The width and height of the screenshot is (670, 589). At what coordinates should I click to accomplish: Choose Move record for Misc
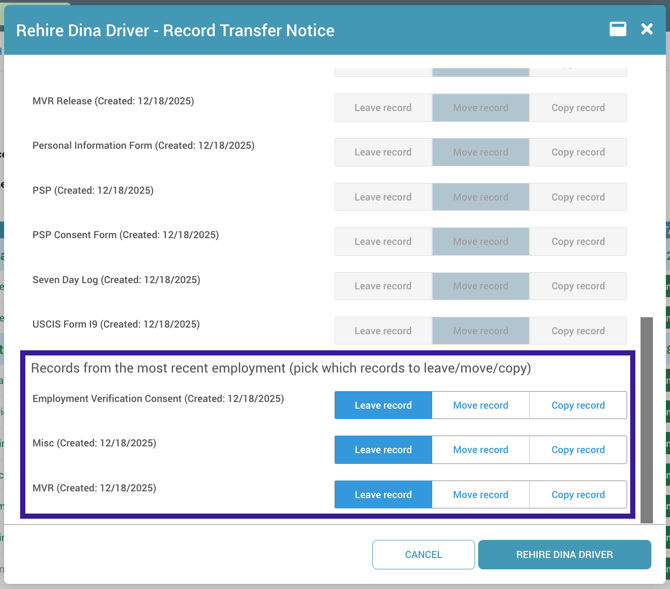[x=480, y=450]
